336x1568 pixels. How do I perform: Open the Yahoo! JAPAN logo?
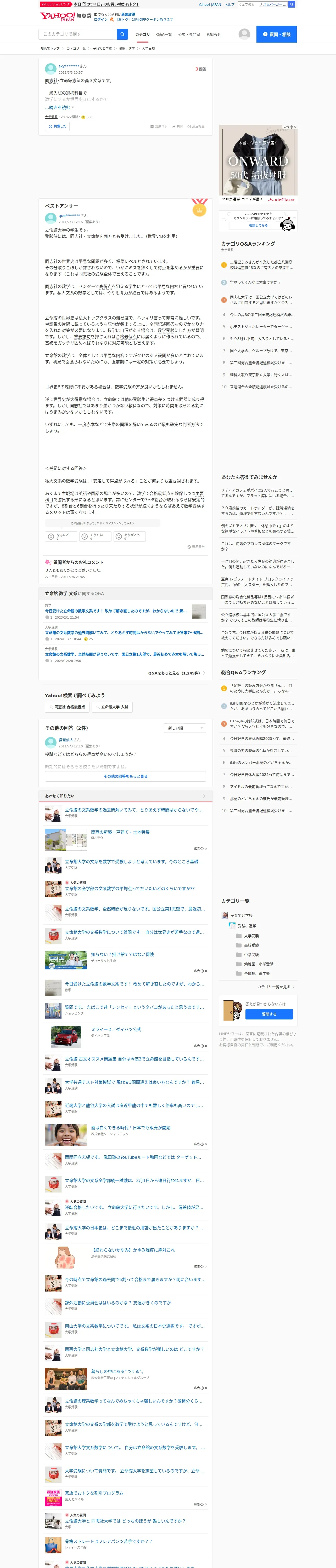click(x=57, y=16)
